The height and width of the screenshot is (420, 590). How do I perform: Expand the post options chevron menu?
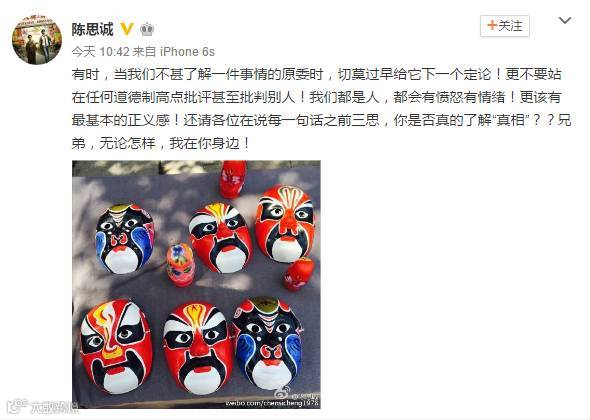tap(565, 20)
